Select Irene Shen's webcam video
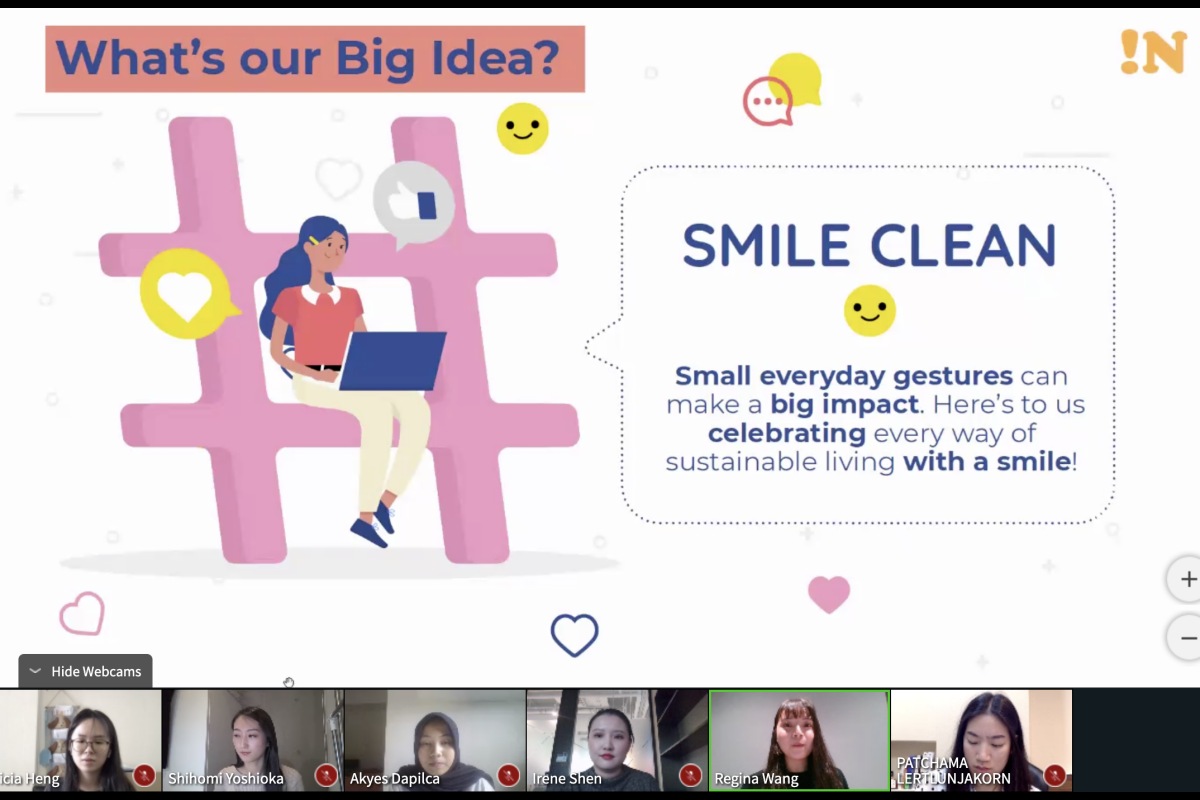The height and width of the screenshot is (800, 1200). pyautogui.click(x=616, y=735)
